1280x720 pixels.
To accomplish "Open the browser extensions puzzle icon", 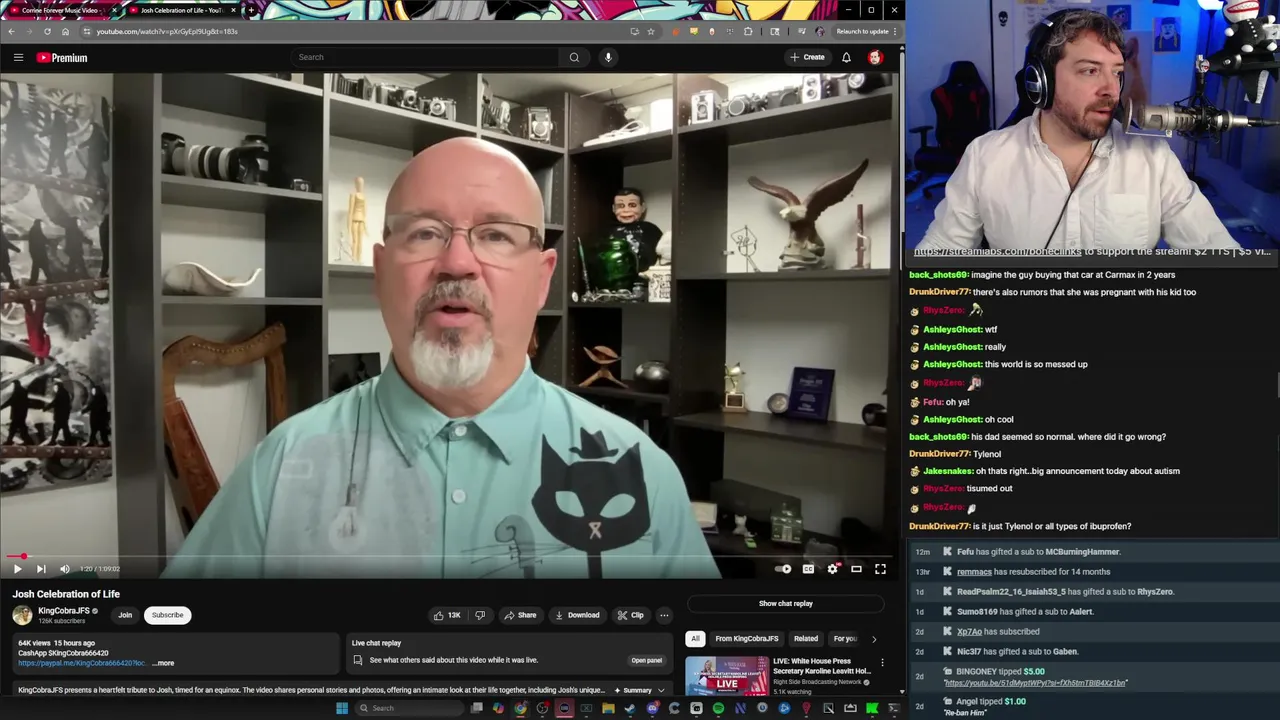I will [x=748, y=31].
